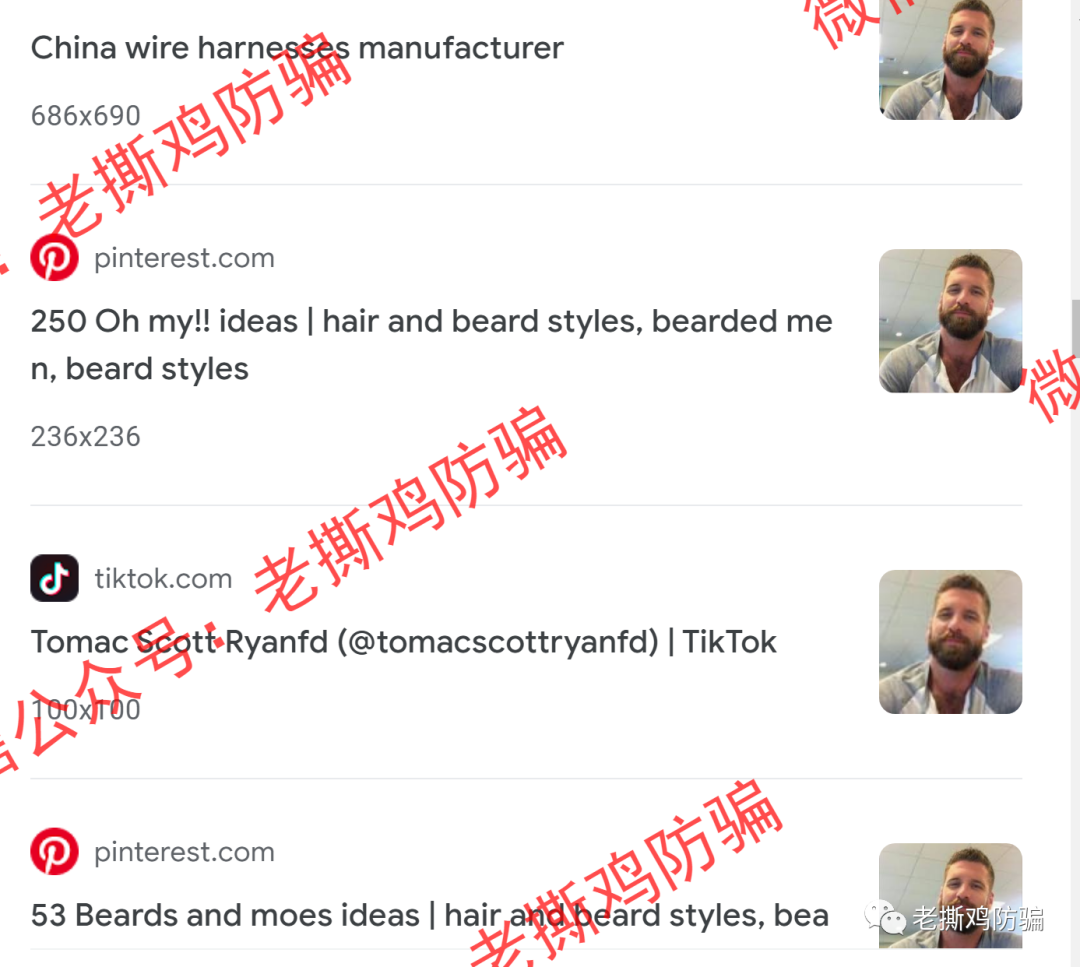Open '53 Beards and moes ideas' result
Image resolution: width=1080 pixels, height=967 pixels.
pyautogui.click(x=430, y=915)
